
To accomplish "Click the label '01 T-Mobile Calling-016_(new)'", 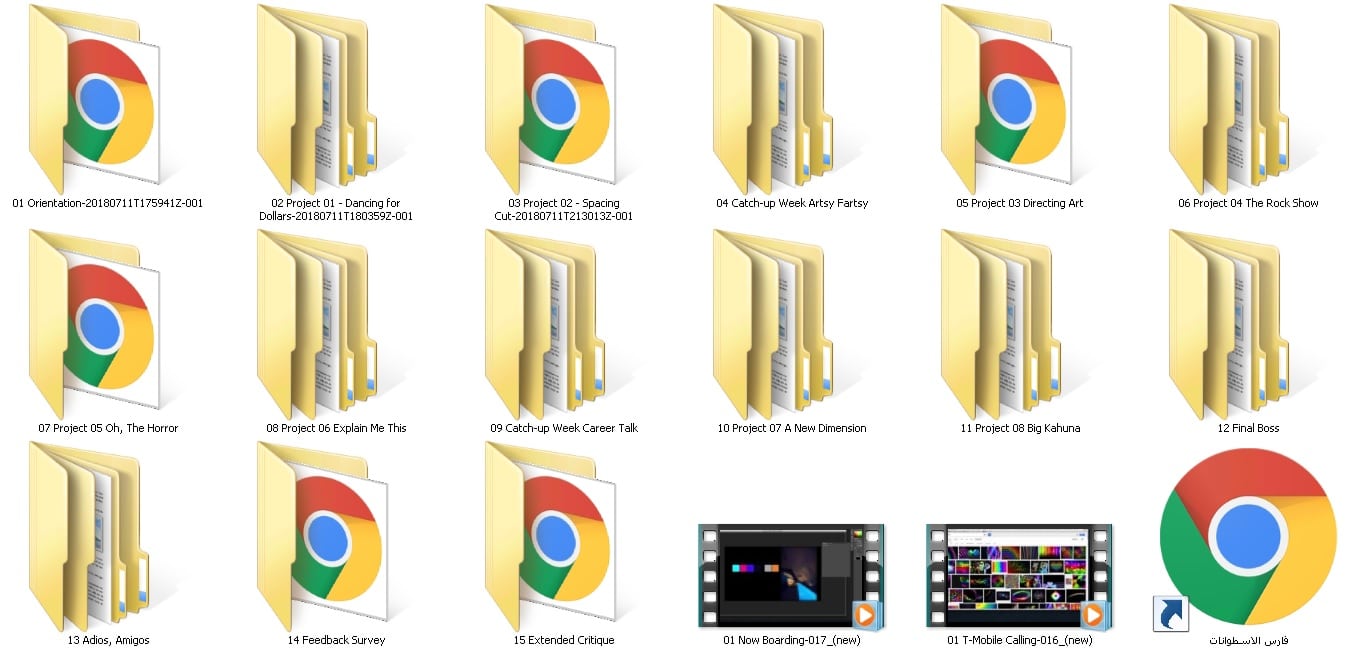I will (x=1020, y=640).
